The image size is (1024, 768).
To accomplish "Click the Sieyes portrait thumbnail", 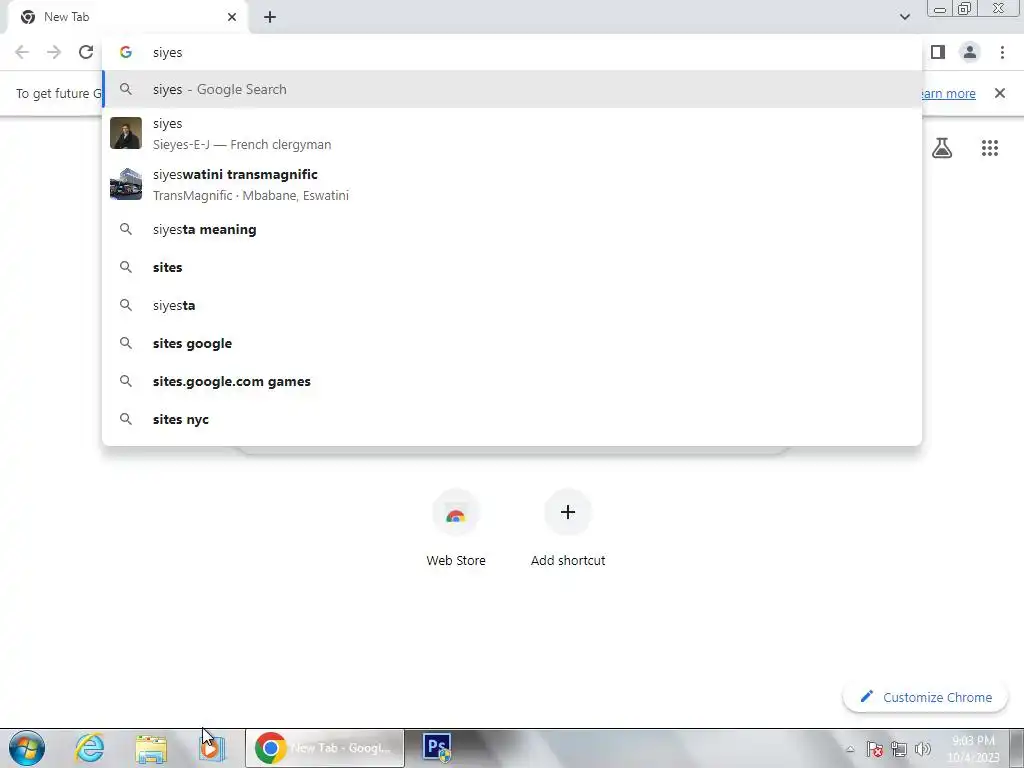I will pyautogui.click(x=125, y=133).
